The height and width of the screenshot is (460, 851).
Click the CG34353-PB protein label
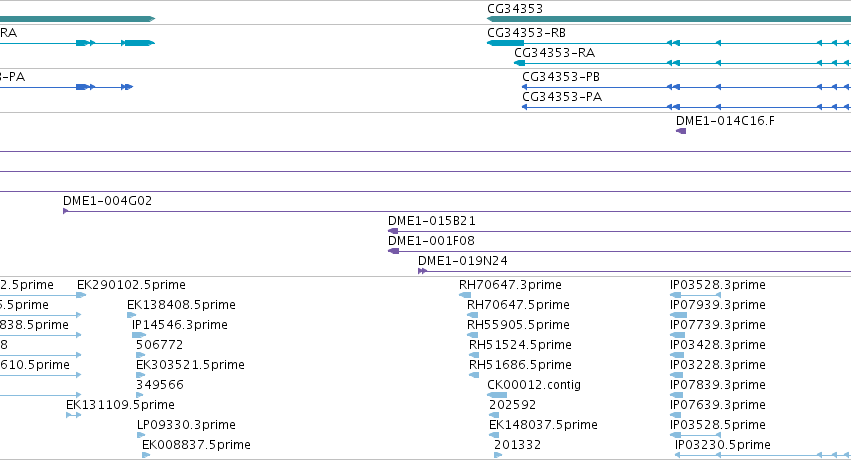coord(561,76)
